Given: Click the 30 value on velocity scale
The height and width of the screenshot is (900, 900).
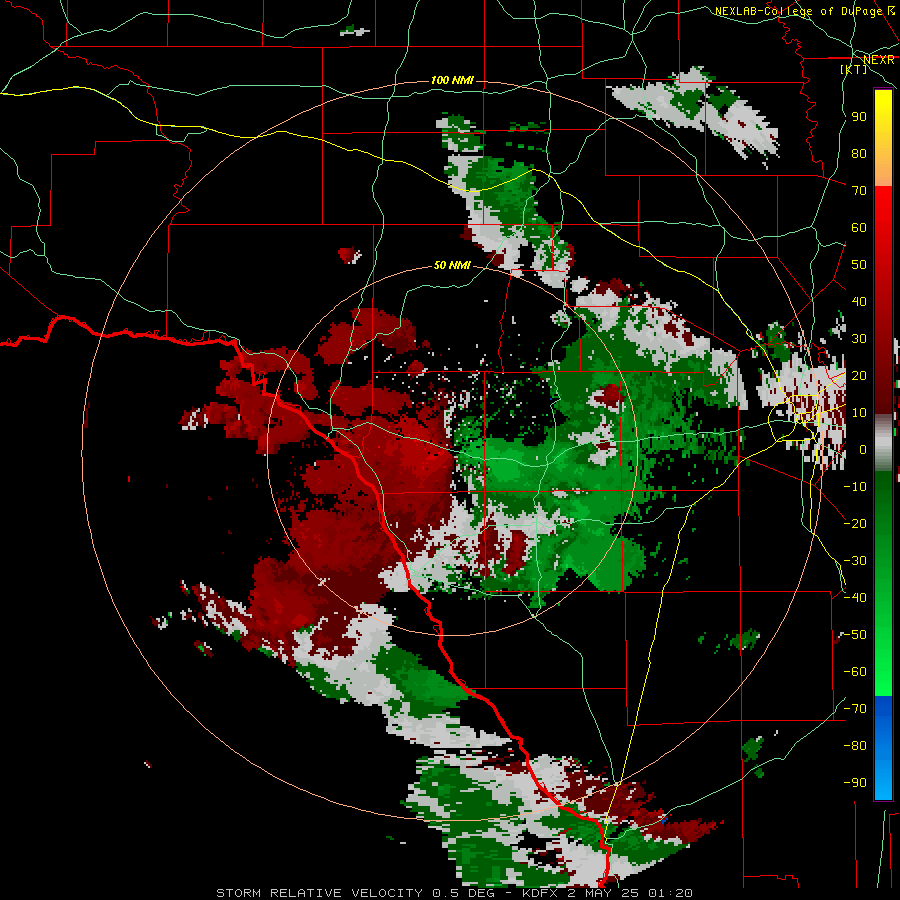Looking at the screenshot, I should tap(859, 339).
